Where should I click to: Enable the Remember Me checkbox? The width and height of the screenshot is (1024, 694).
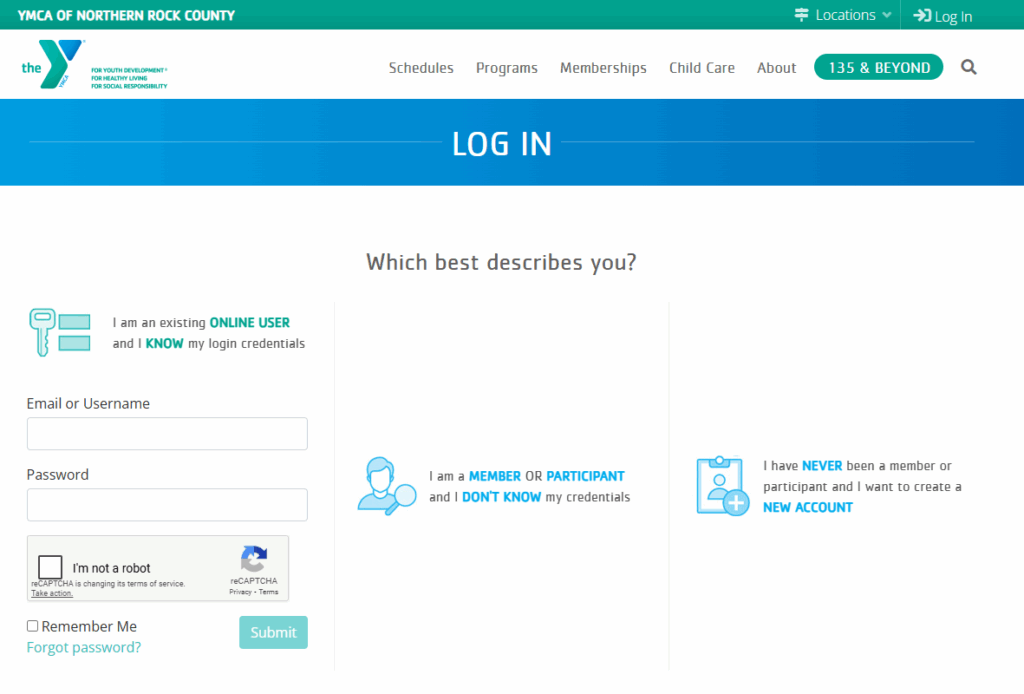tap(33, 626)
